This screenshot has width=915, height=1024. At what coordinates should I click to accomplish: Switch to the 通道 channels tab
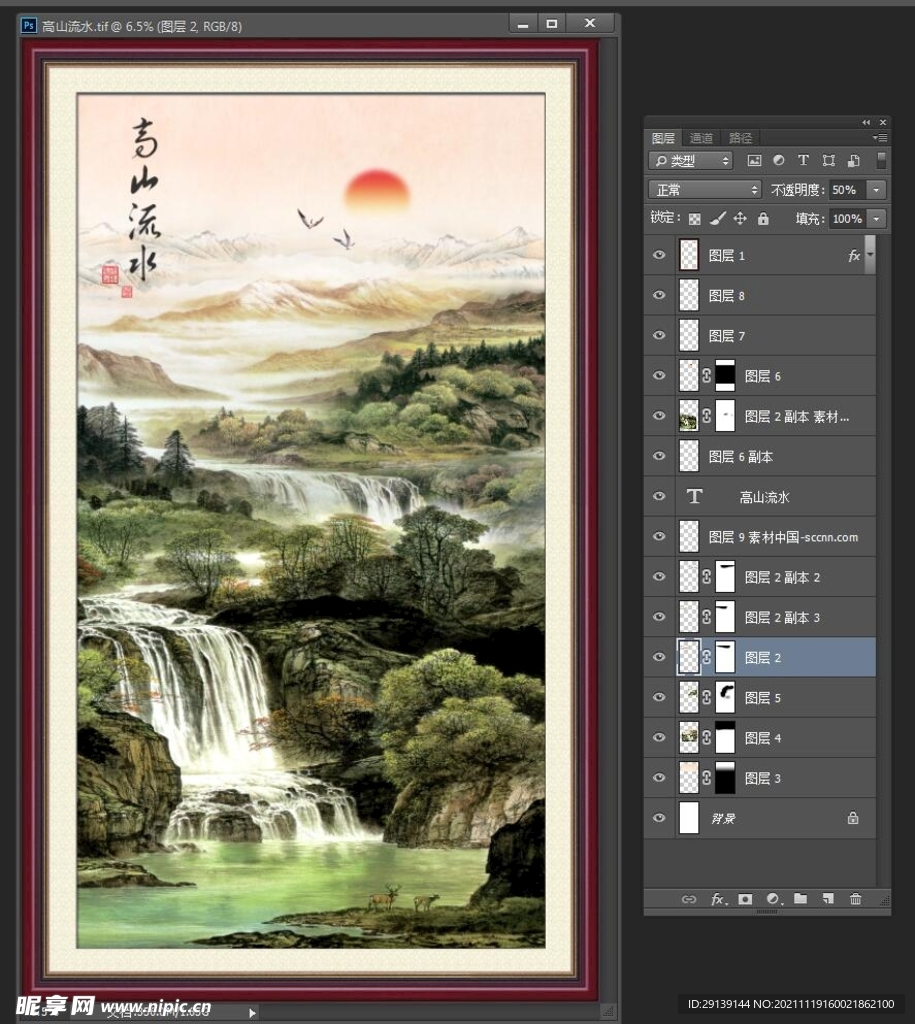(701, 138)
